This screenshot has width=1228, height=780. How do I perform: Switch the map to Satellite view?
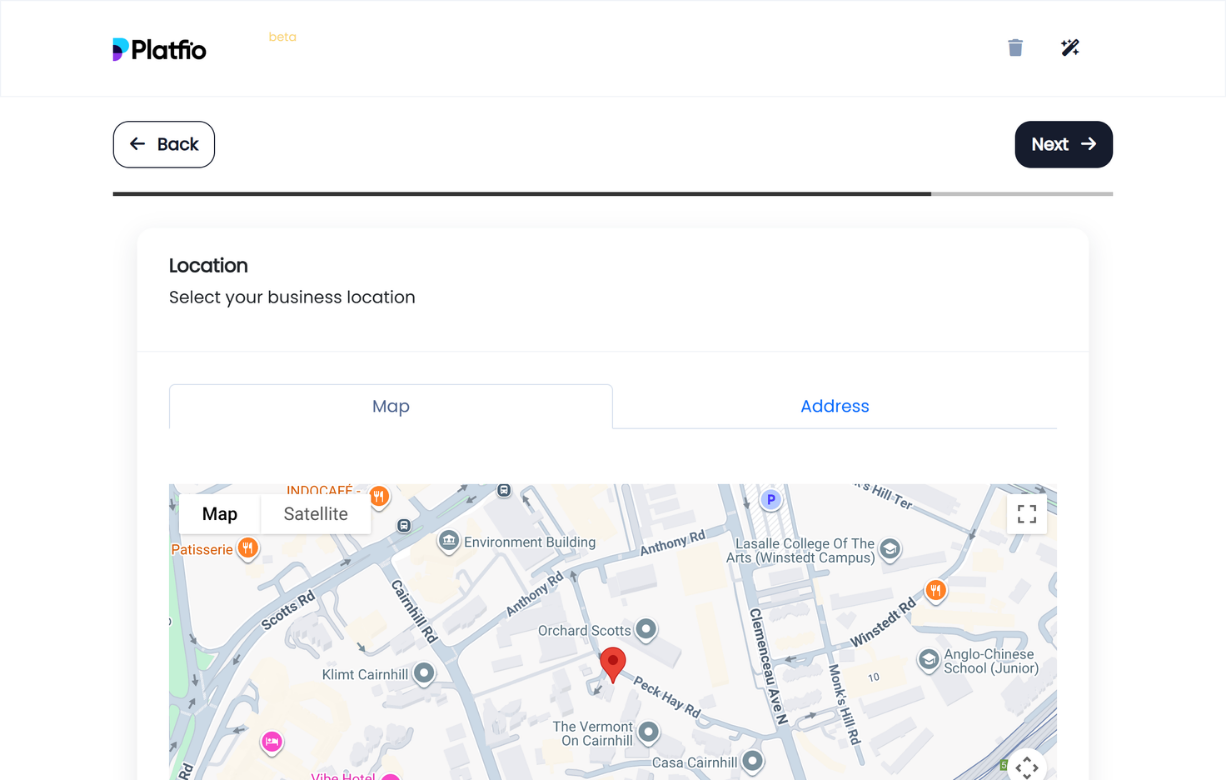pyautogui.click(x=315, y=513)
